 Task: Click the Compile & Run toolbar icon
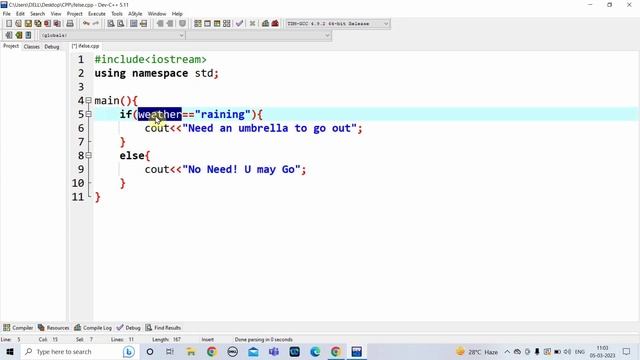click(x=217, y=24)
